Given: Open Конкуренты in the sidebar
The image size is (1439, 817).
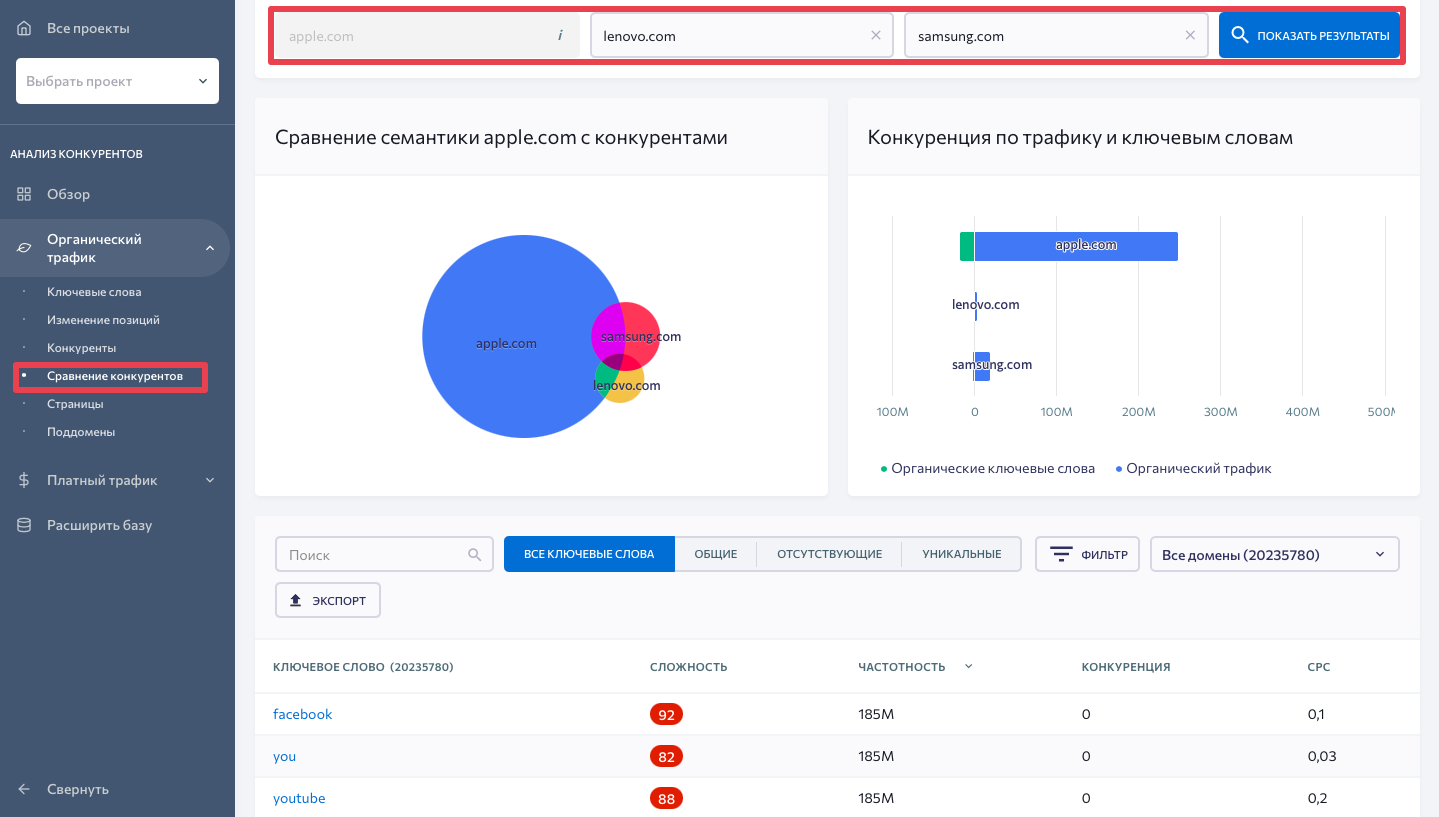Looking at the screenshot, I should pyautogui.click(x=82, y=348).
